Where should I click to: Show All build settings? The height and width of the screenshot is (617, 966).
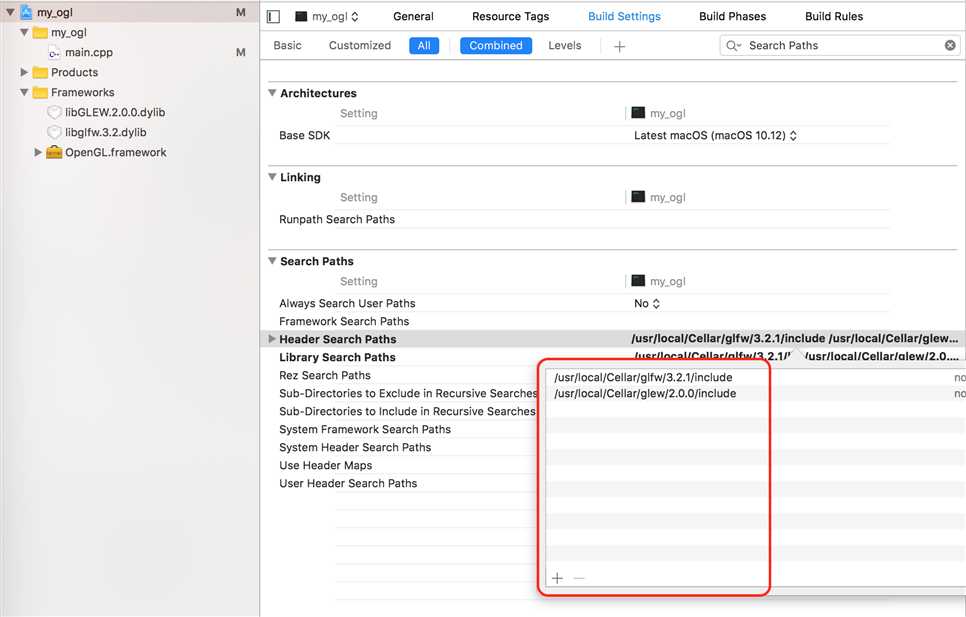(x=424, y=46)
